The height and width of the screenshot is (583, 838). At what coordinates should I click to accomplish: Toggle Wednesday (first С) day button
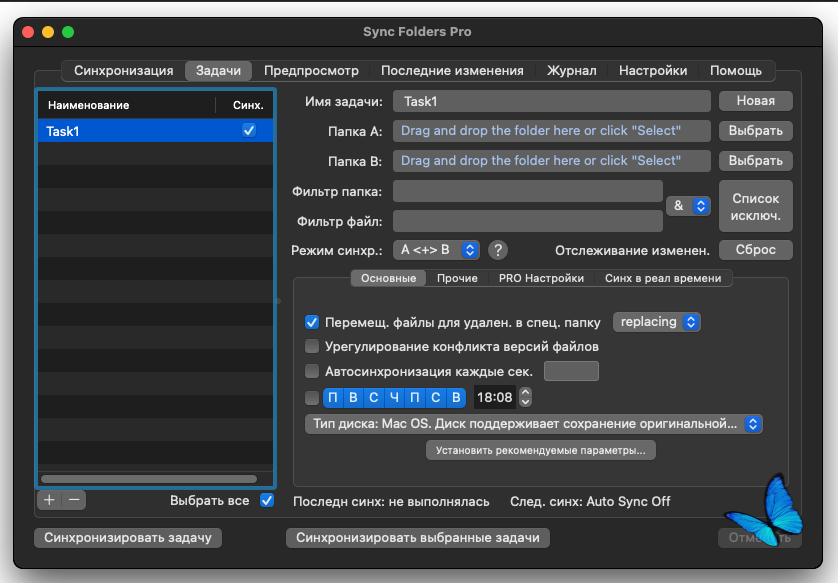click(x=374, y=398)
